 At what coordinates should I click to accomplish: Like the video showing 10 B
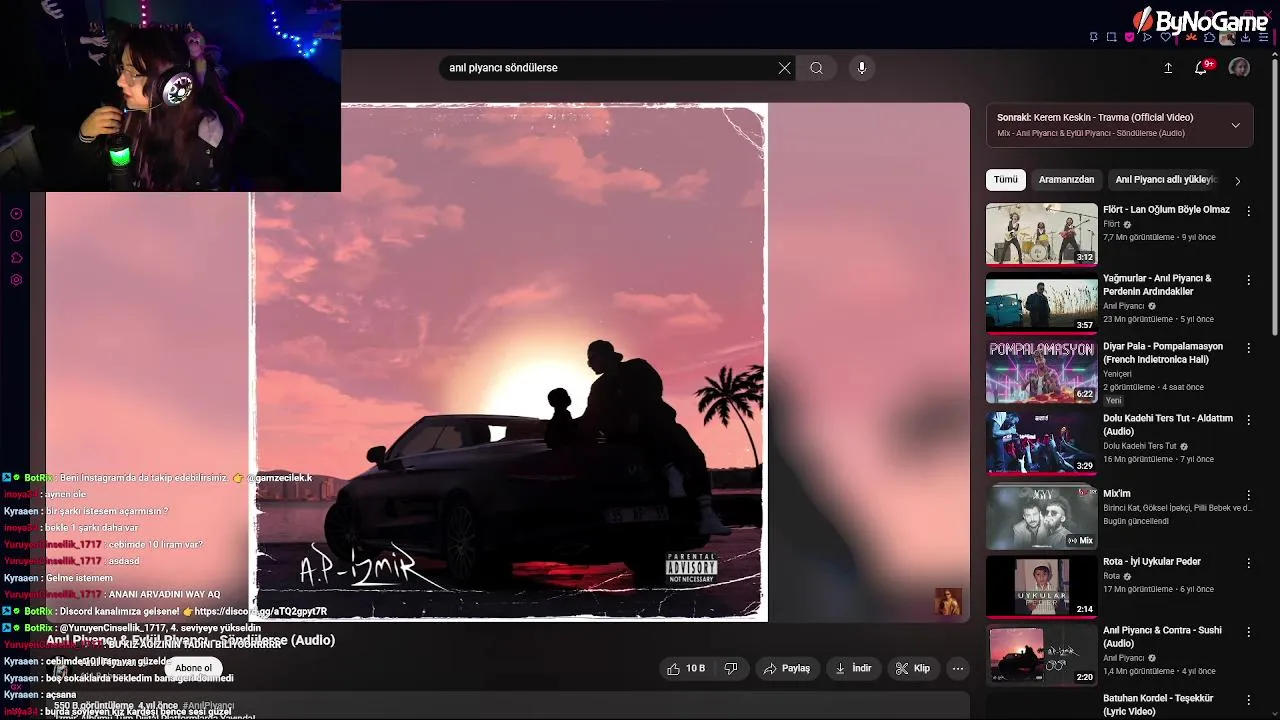click(x=686, y=668)
